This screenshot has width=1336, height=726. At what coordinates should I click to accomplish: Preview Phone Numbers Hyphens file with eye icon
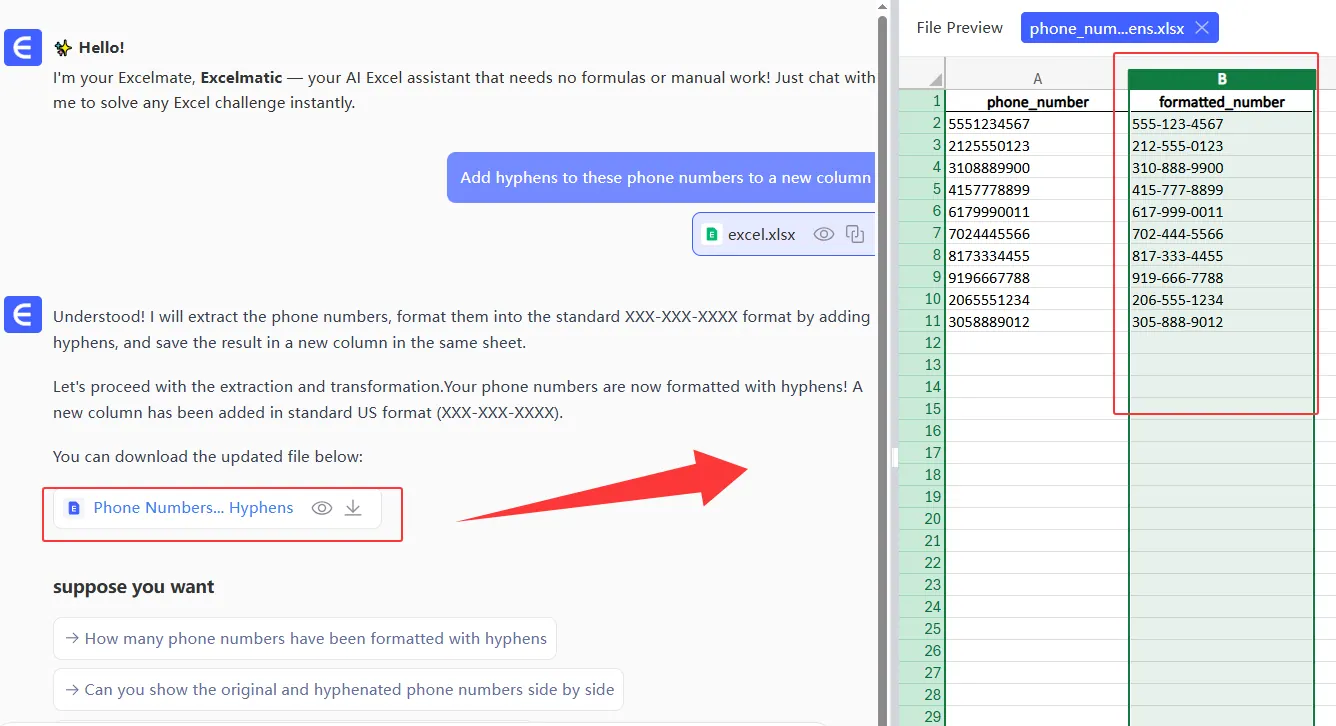[x=321, y=508]
